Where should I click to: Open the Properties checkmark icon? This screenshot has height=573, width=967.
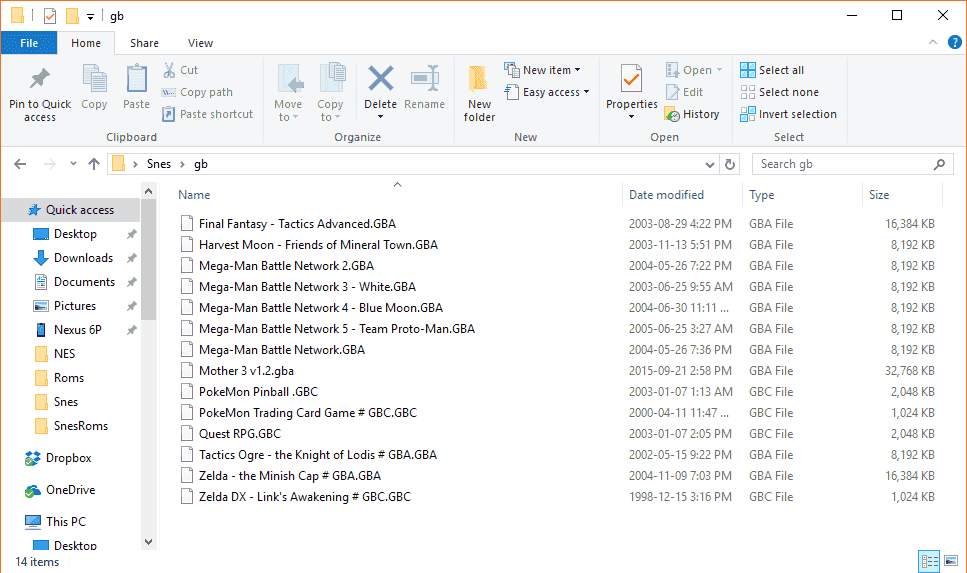click(x=632, y=79)
